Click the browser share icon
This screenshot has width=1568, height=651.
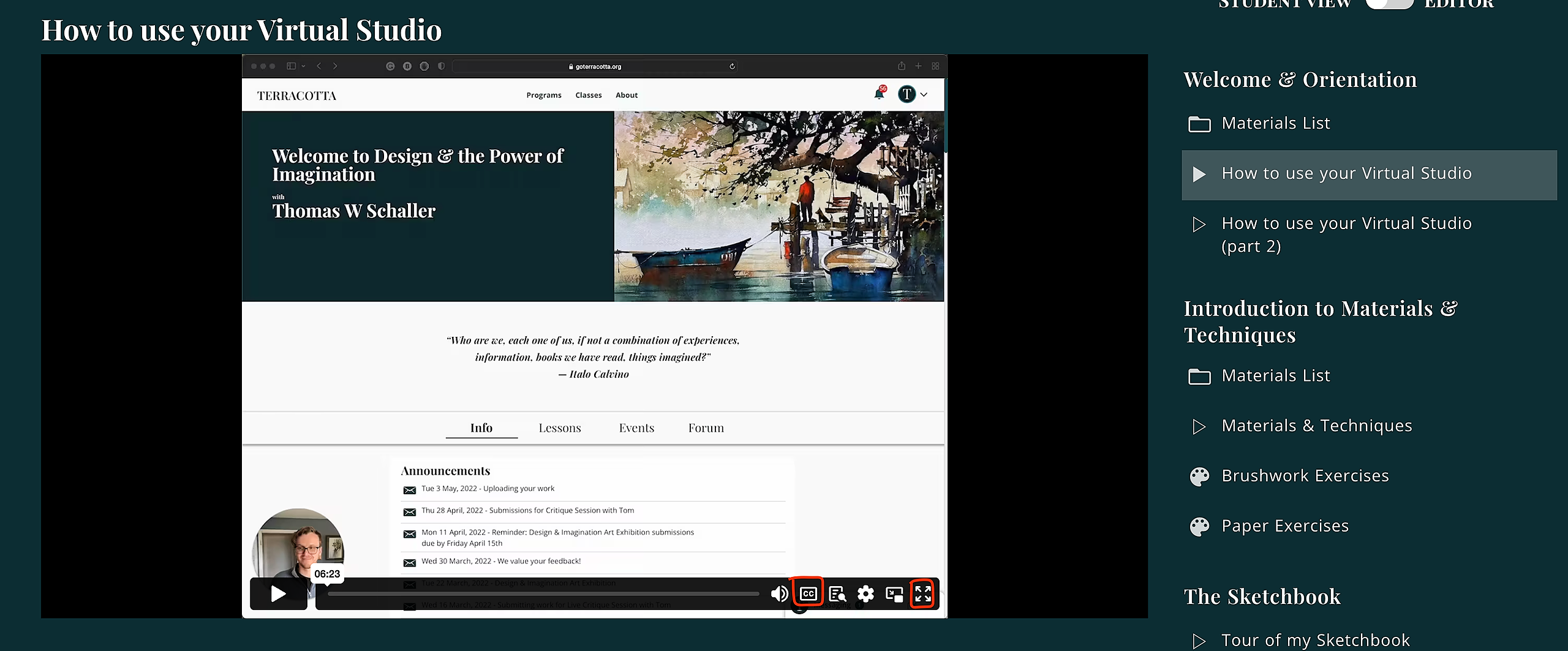(x=902, y=66)
